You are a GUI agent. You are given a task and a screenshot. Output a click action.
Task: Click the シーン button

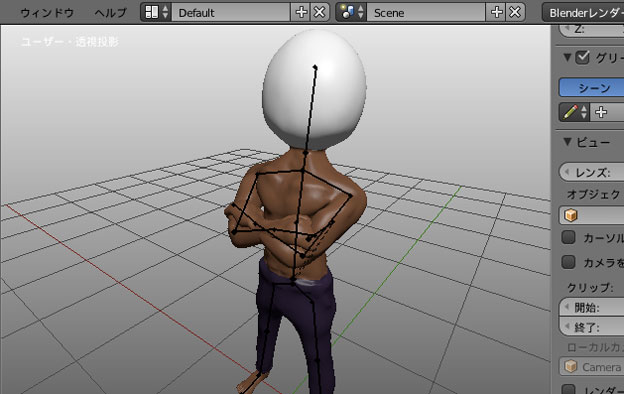tap(592, 88)
